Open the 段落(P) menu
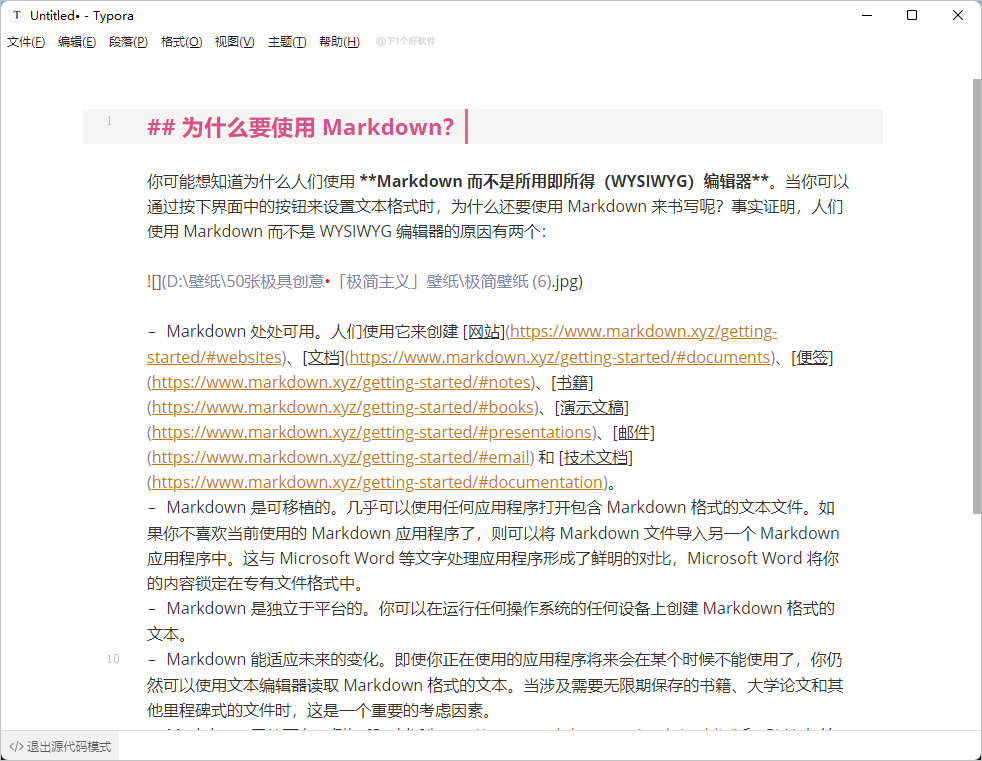Image resolution: width=982 pixels, height=761 pixels. pyautogui.click(x=128, y=42)
